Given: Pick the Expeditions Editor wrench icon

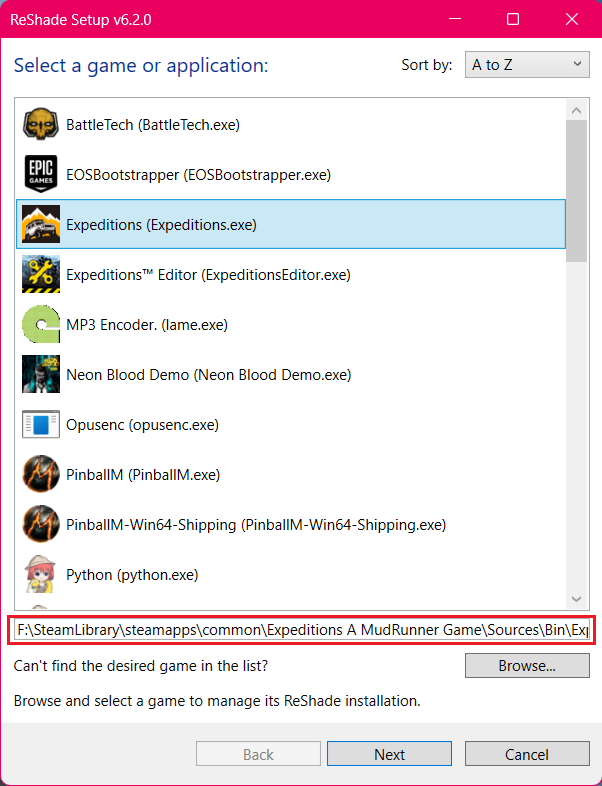Looking at the screenshot, I should click(x=41, y=274).
